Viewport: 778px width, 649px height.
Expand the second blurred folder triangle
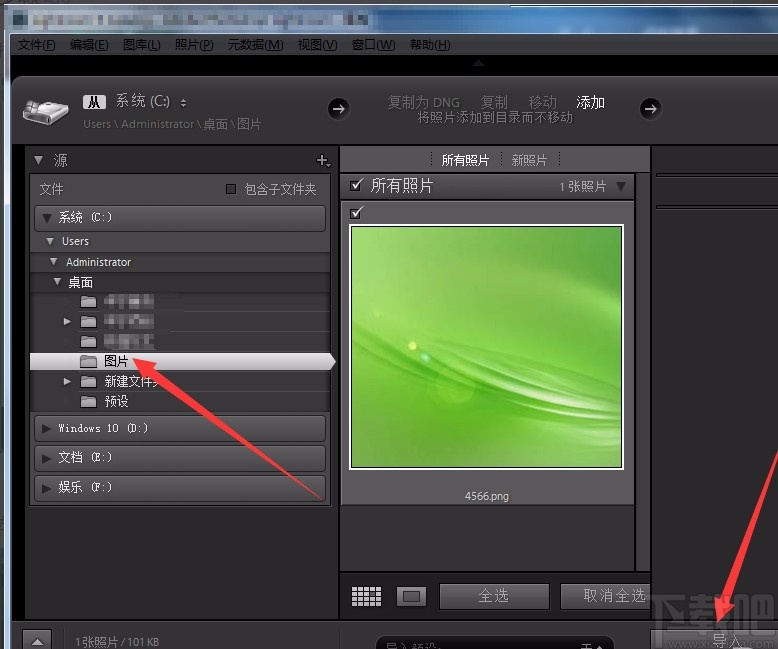coord(67,322)
